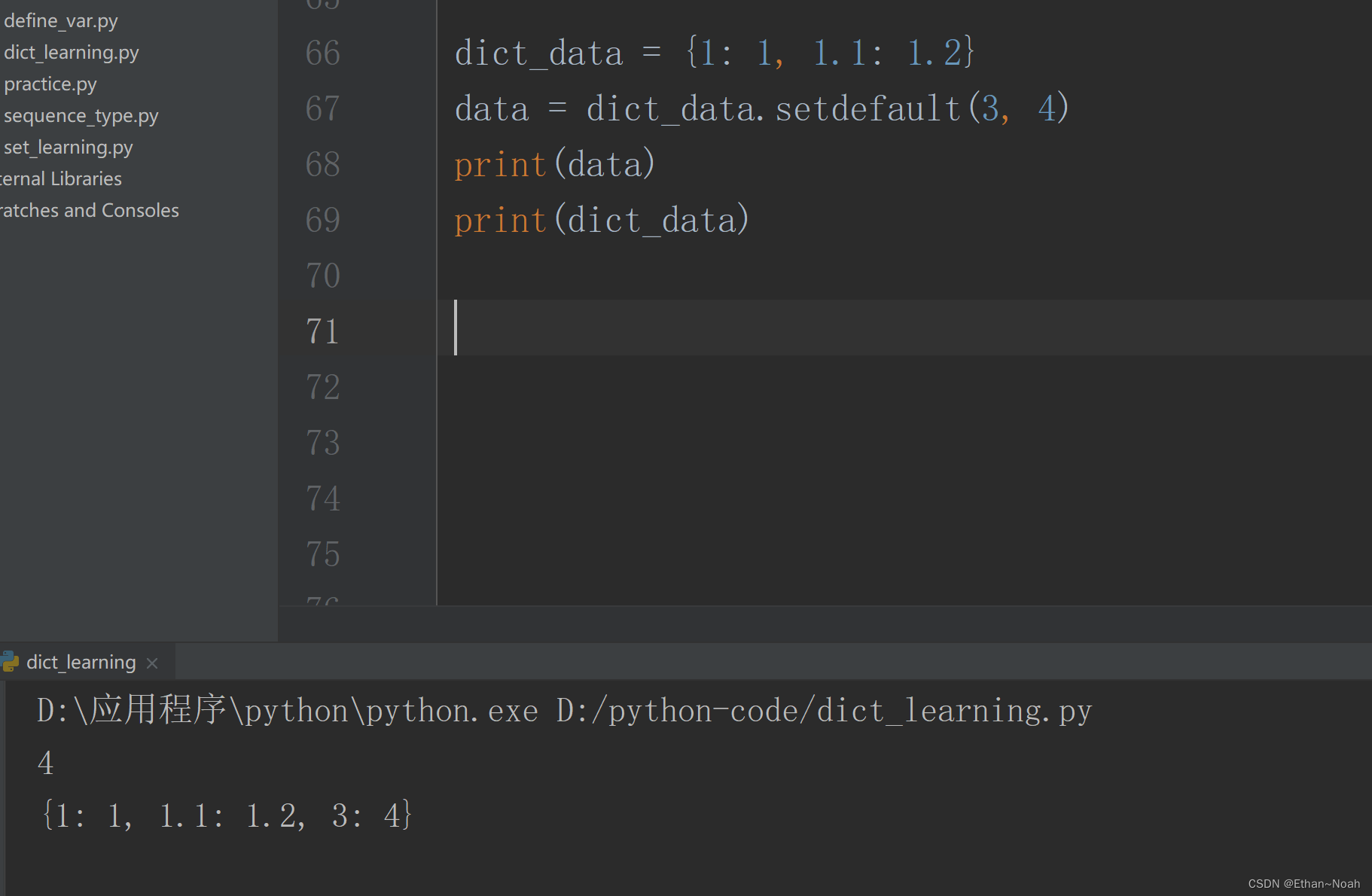Click the print(data) statement
Image resolution: width=1372 pixels, height=896 pixels.
pos(553,163)
